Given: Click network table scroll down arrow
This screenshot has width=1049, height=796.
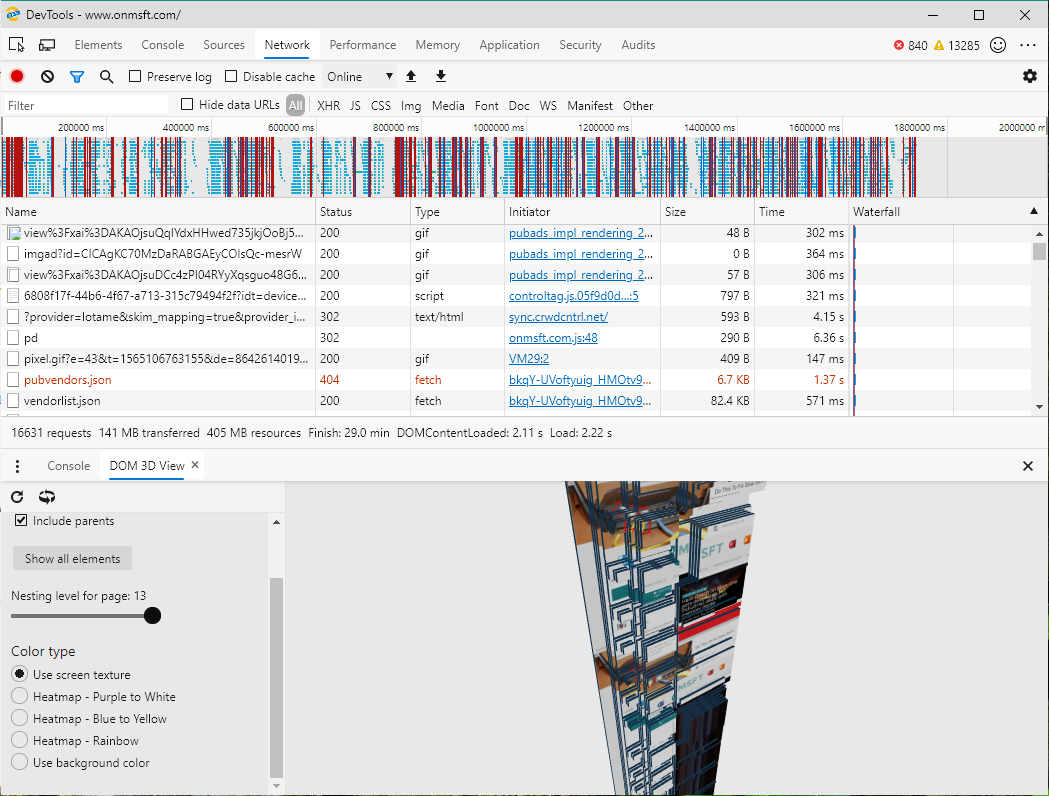Looking at the screenshot, I should coord(1039,407).
